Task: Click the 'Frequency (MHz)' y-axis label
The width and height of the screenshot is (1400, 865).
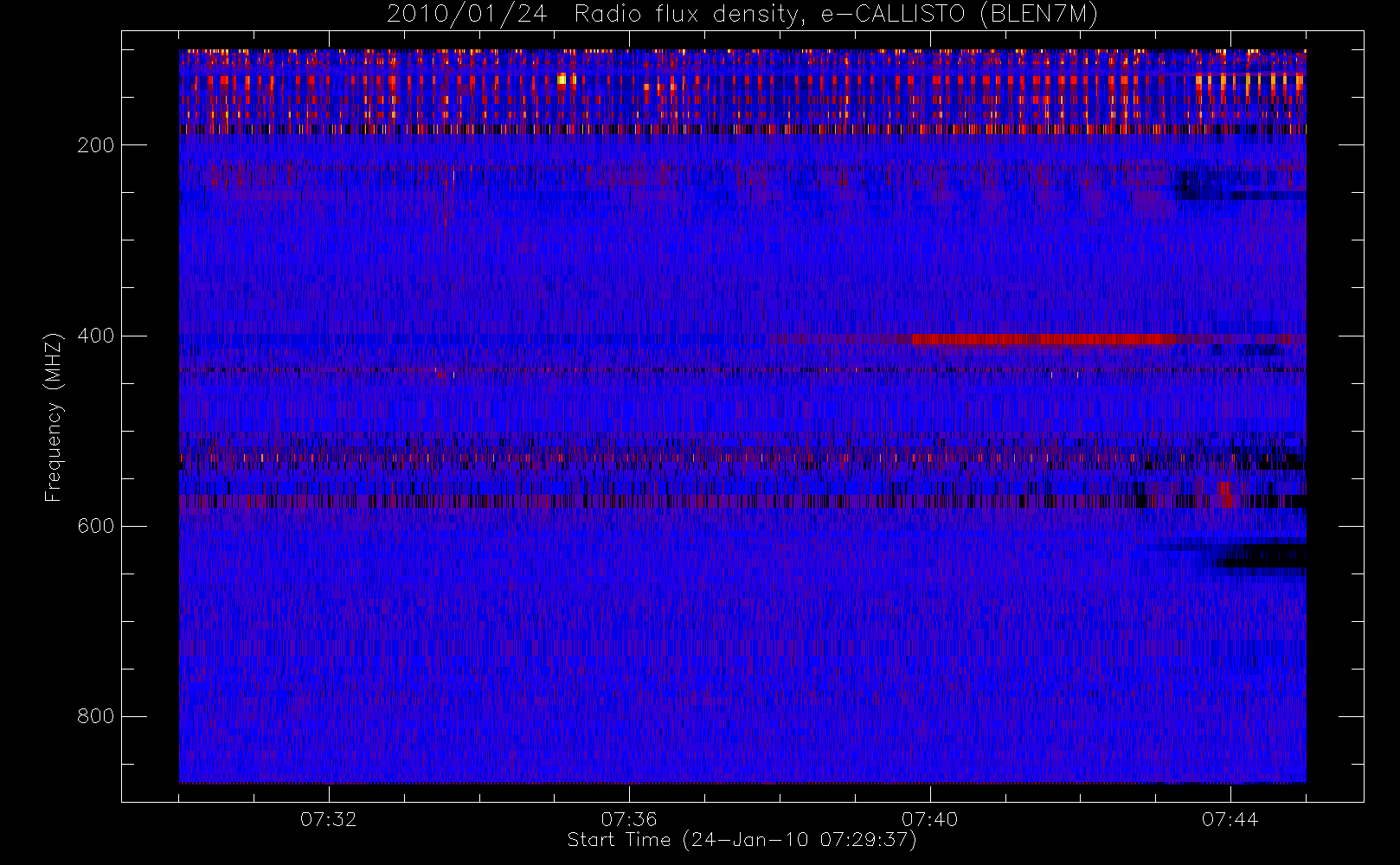Action: (54, 417)
